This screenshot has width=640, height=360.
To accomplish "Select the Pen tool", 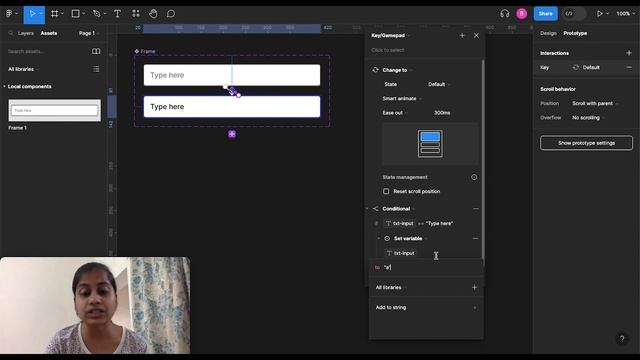I will (x=97, y=14).
